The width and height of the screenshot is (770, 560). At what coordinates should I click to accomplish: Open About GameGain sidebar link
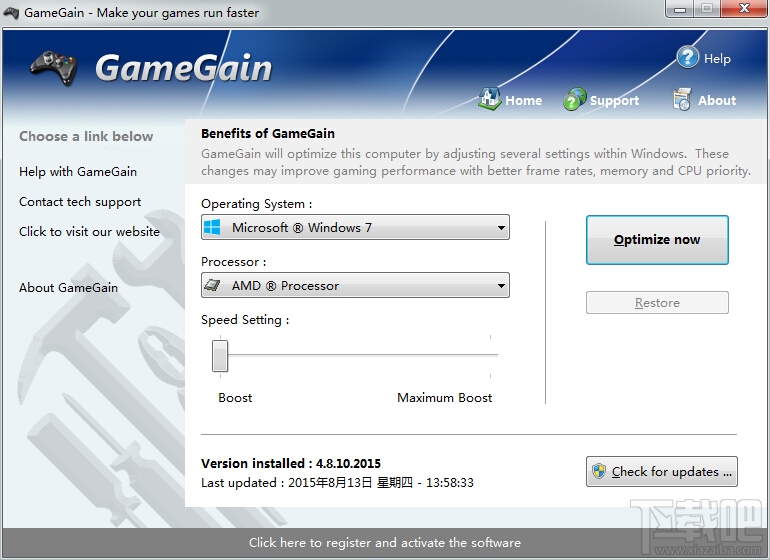(68, 287)
